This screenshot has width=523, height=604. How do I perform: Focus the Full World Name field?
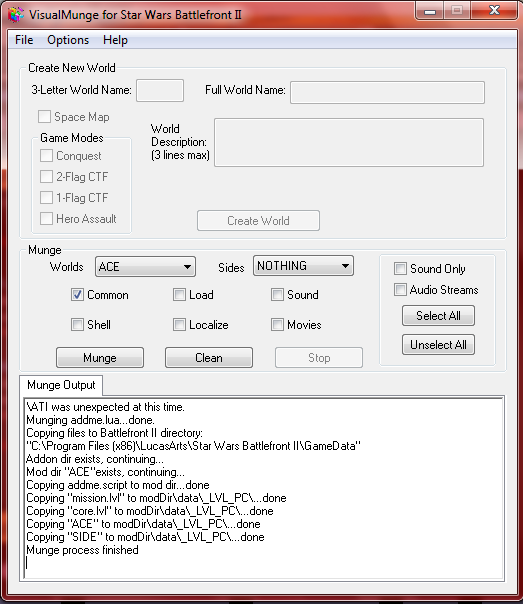coord(387,92)
